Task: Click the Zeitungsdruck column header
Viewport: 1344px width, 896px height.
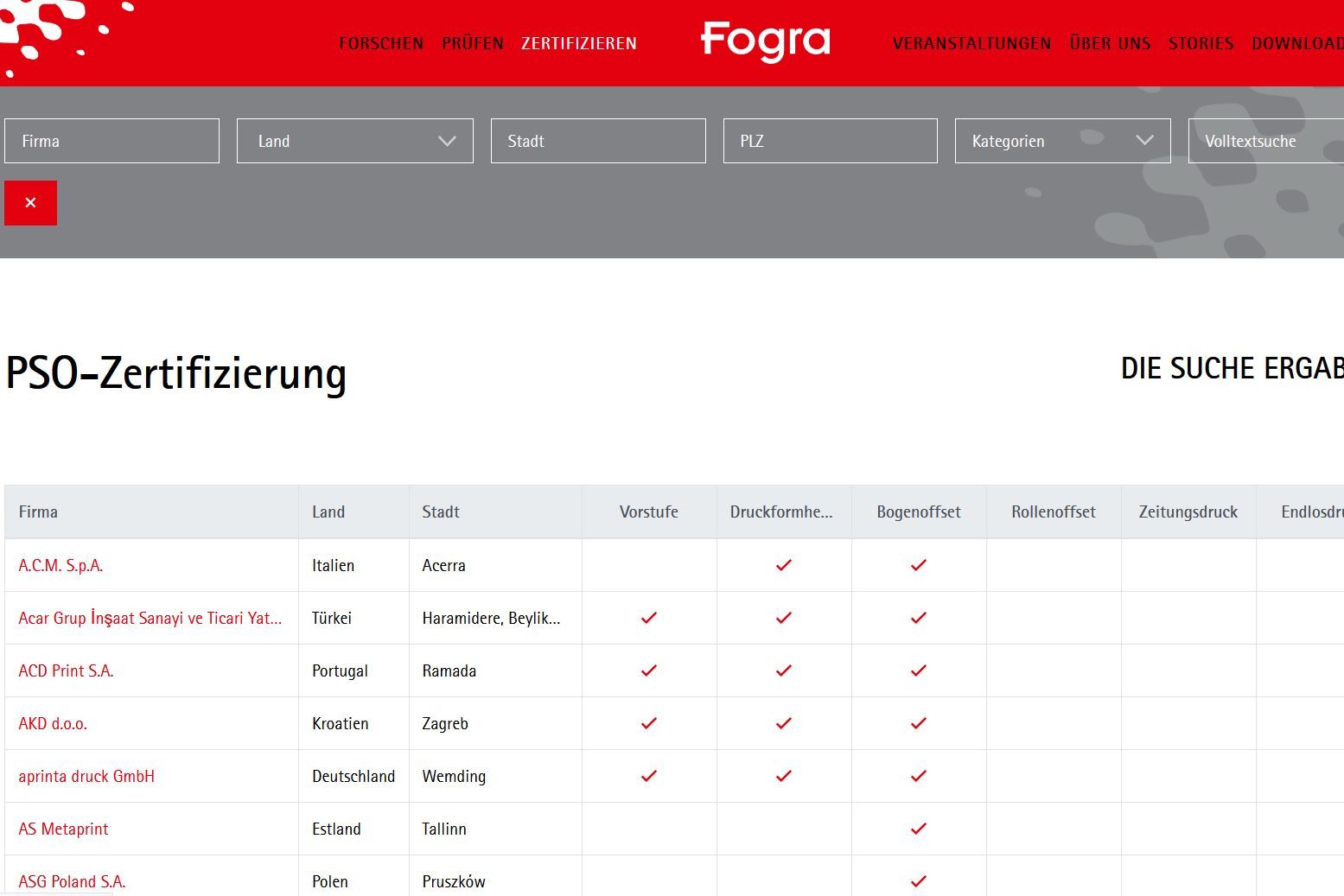Action: pos(1188,512)
